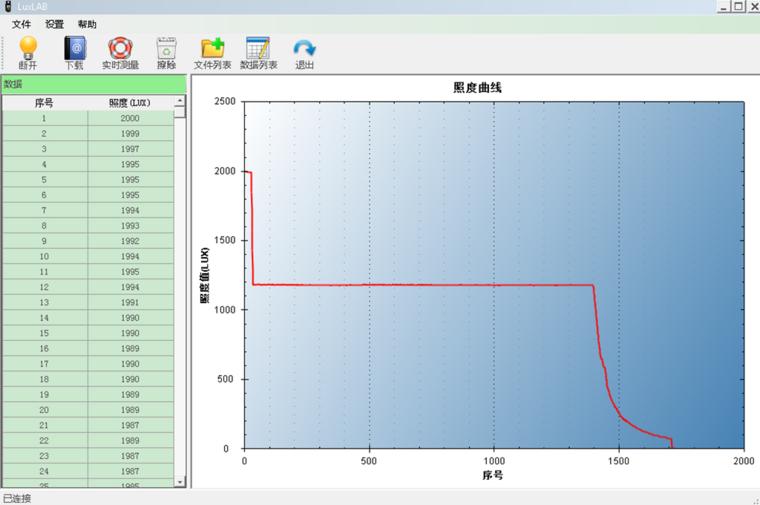Select the value 1987 in row 23
The height and width of the screenshot is (505, 760).
(x=130, y=456)
